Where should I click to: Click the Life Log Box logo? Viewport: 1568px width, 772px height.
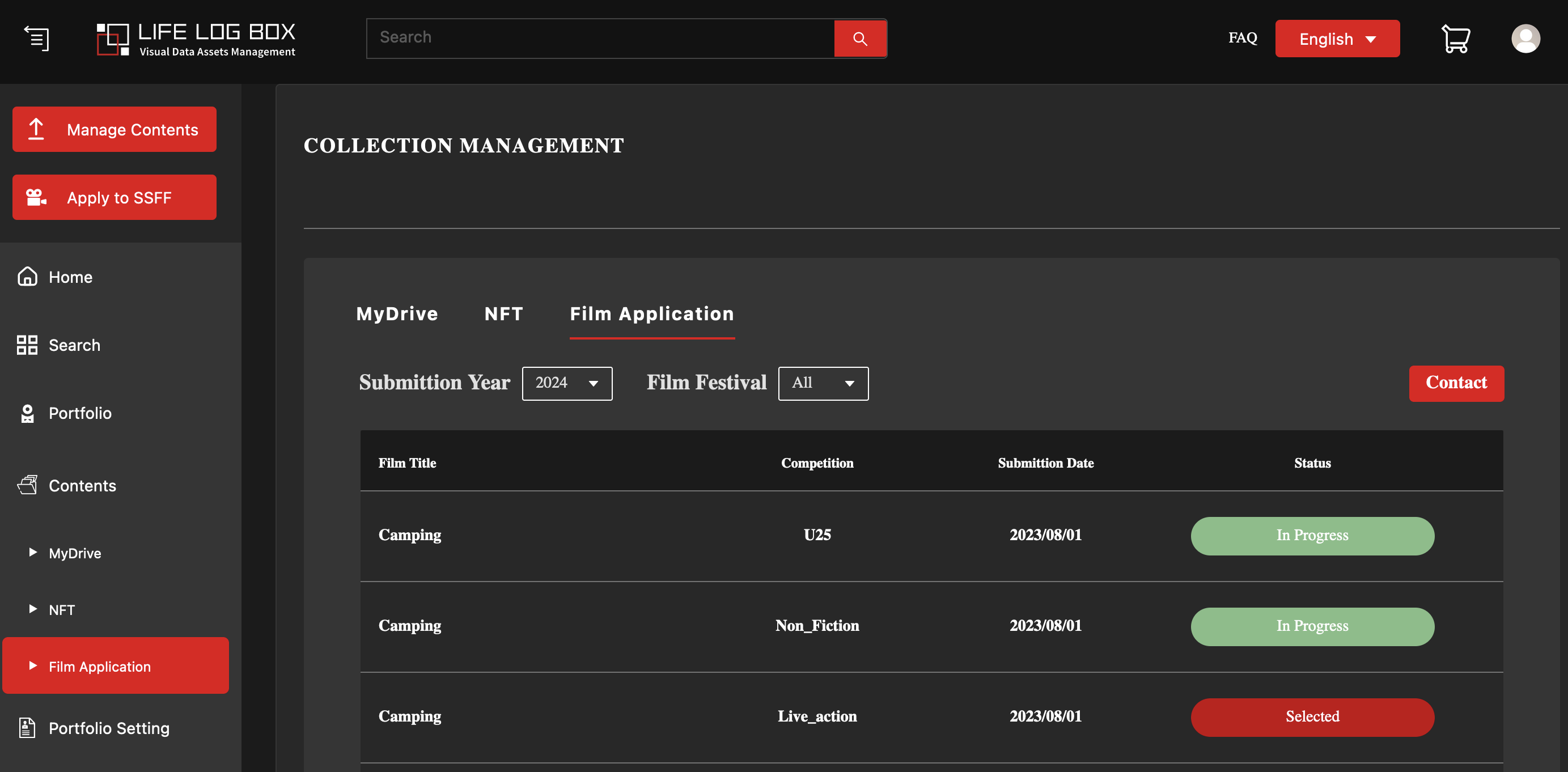tap(196, 39)
